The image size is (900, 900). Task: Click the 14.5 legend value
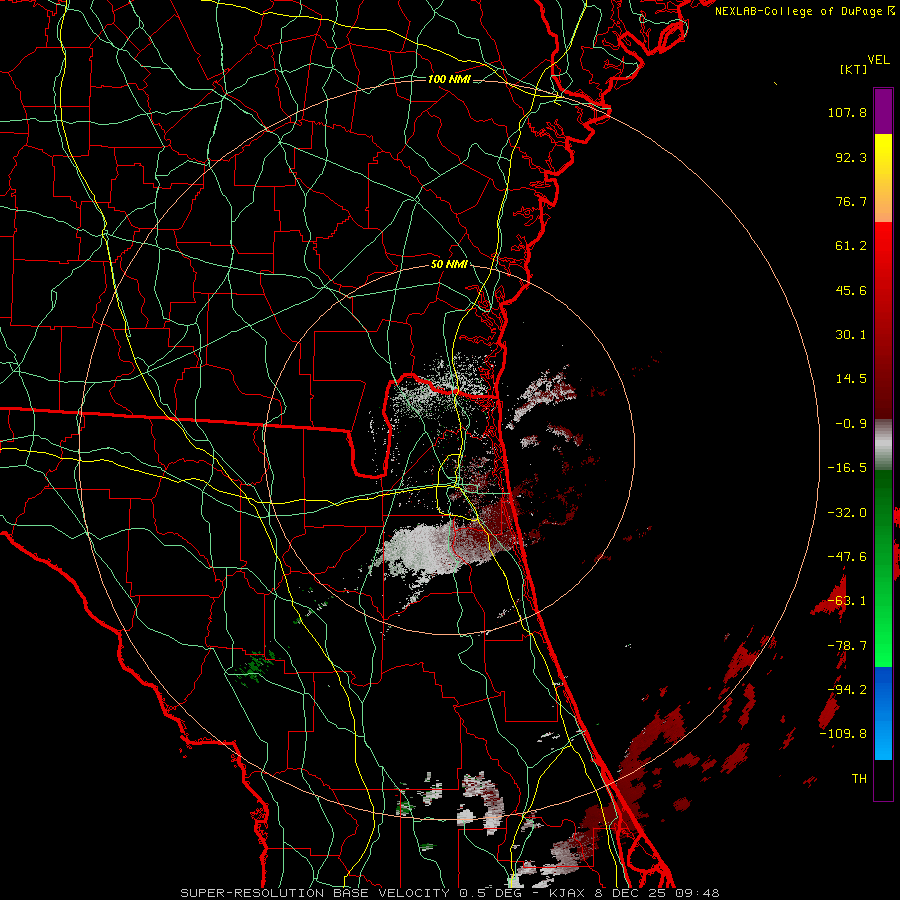point(851,379)
